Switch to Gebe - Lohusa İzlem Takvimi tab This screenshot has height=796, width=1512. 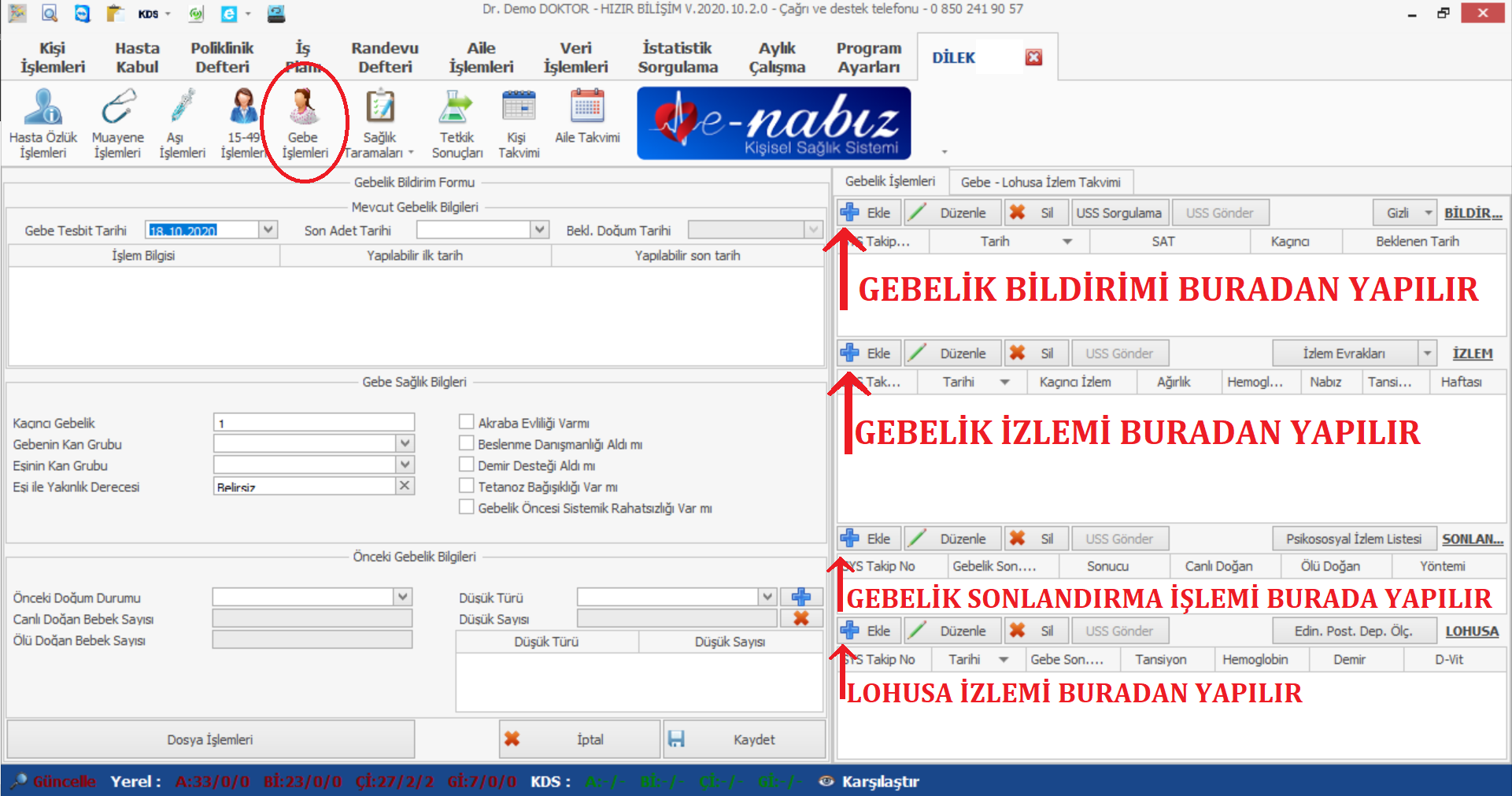coord(1040,182)
